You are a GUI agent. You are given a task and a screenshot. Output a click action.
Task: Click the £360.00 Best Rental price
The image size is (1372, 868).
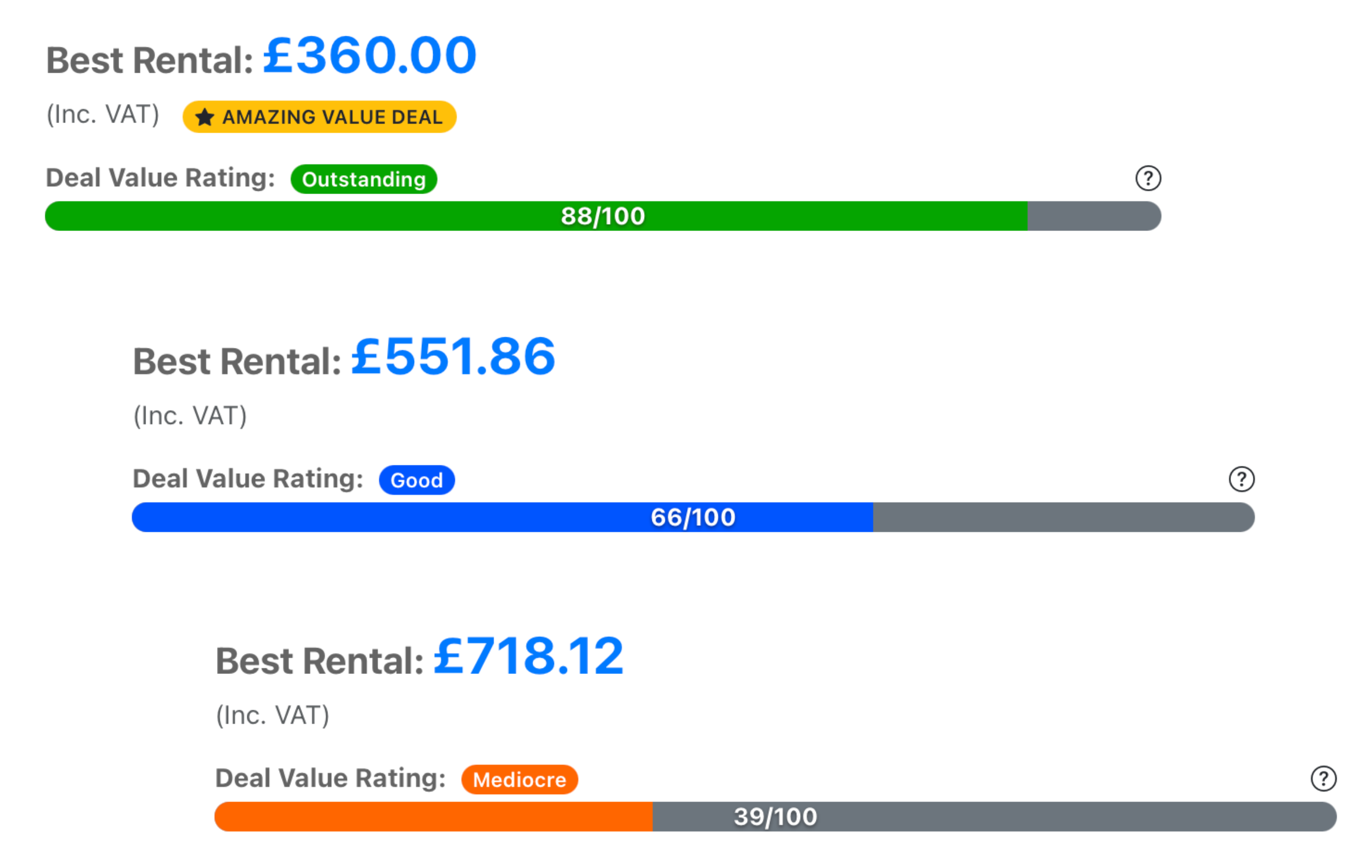coord(368,56)
